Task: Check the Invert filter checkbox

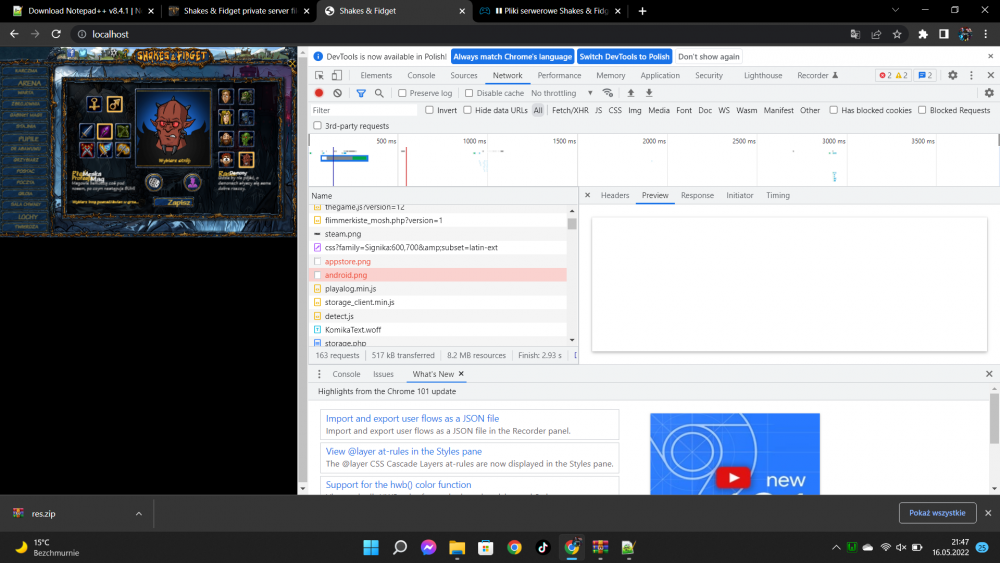Action: (x=429, y=110)
